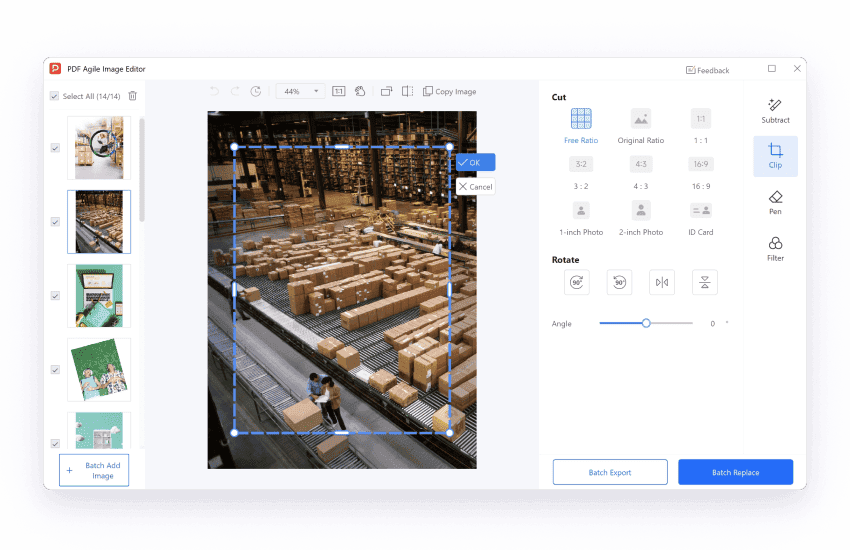Flip the image vertically
Viewport: 850px width, 550px height.
[705, 283]
